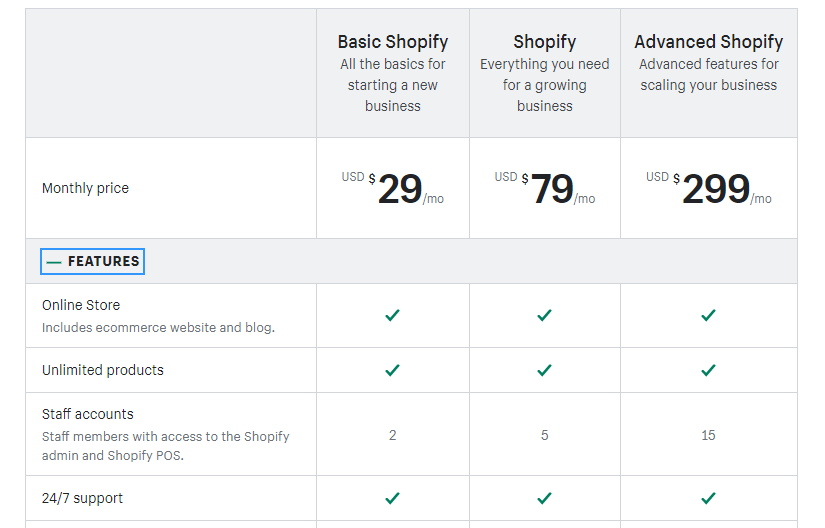Click Unlimited products checkmark under Shopify plan
Viewport: 825px width, 528px height.
coord(544,370)
